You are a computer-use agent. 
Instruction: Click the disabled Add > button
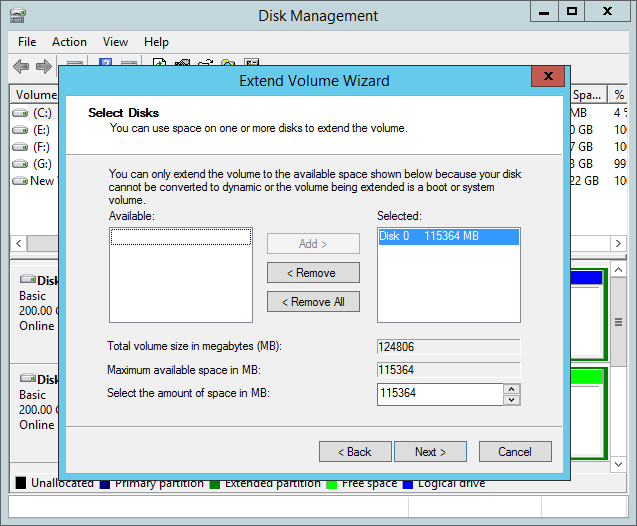(313, 244)
